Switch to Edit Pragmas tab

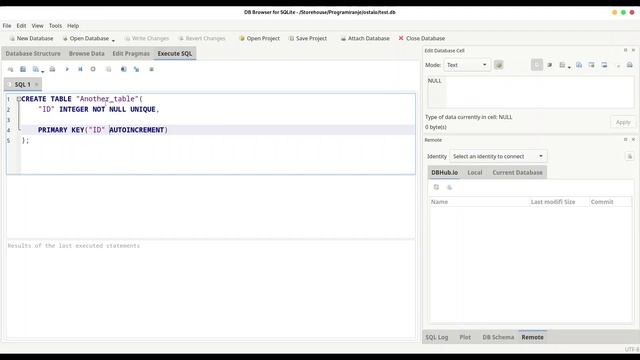click(131, 53)
